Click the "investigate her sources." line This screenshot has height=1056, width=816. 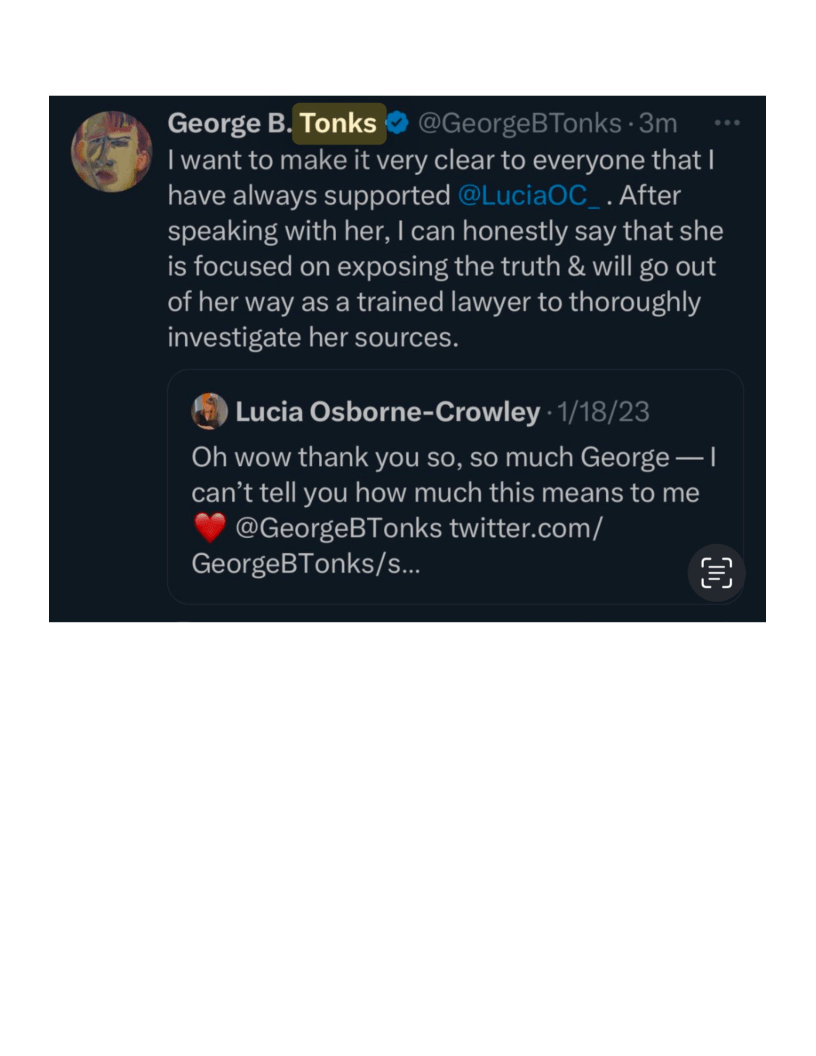[x=313, y=337]
